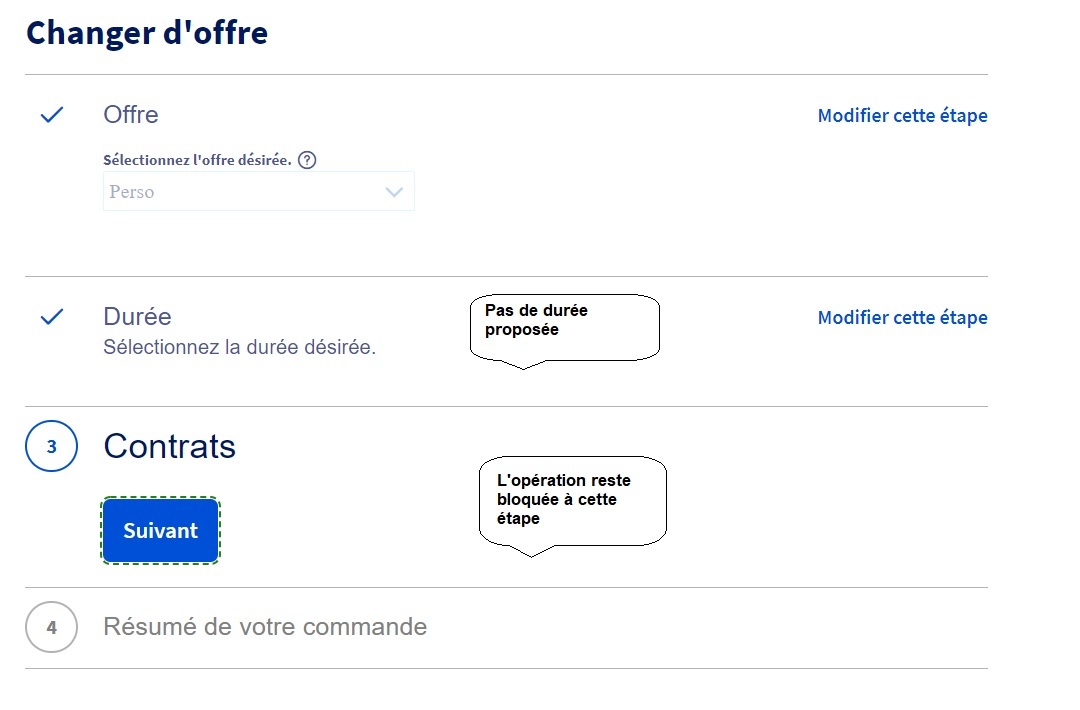This screenshot has height=710, width=1080.
Task: Click the help question mark icon
Action: (307, 160)
